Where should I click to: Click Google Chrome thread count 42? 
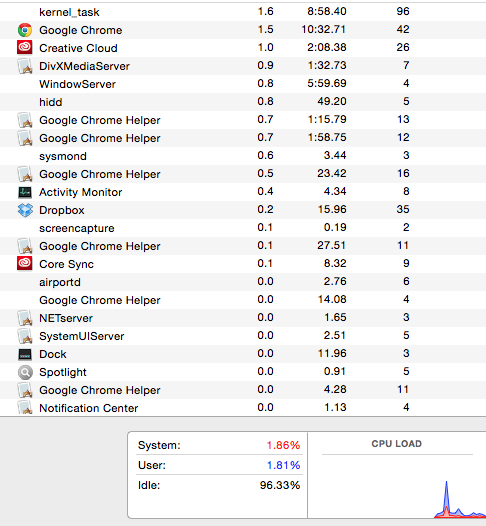click(x=403, y=30)
